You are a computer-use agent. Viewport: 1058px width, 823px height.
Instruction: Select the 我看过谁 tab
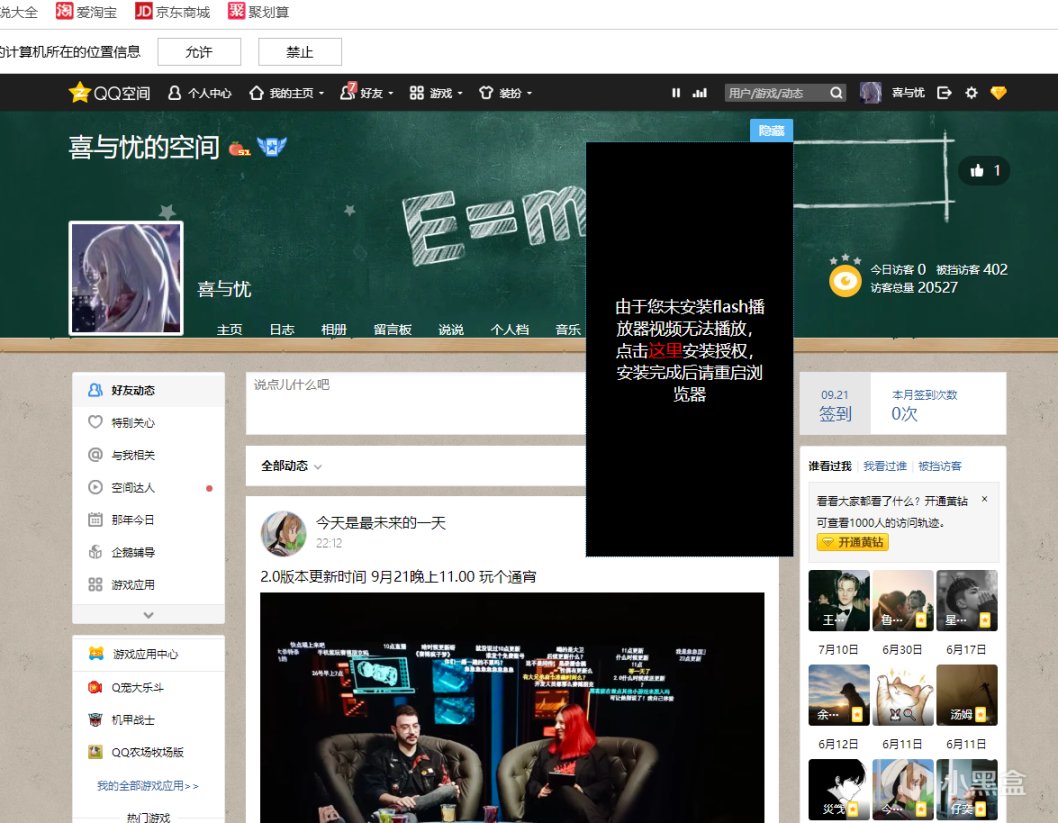(885, 466)
